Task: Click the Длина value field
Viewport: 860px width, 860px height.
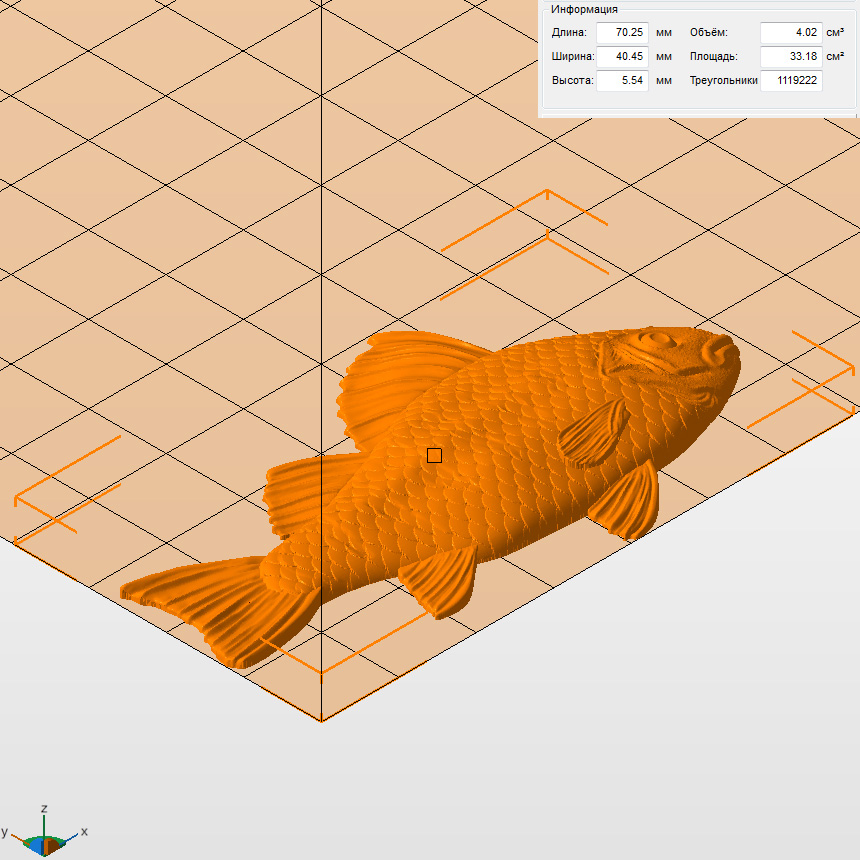Action: click(622, 33)
